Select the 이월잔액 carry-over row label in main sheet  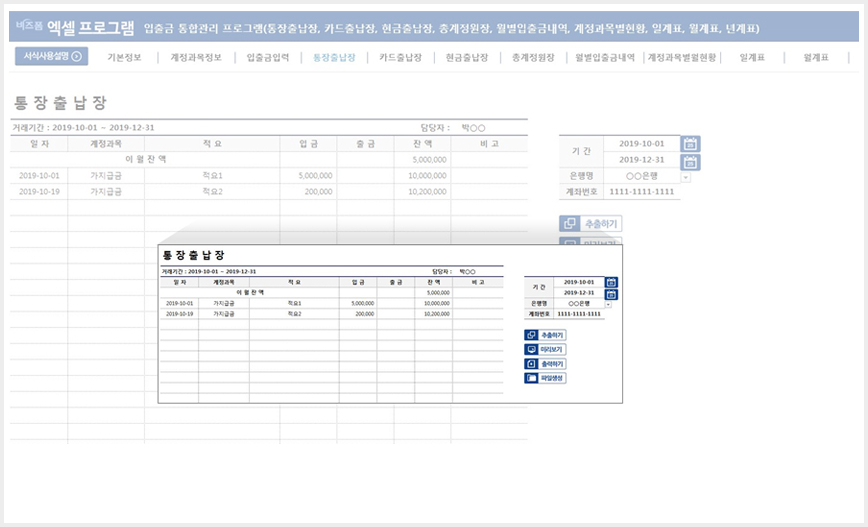(x=145, y=159)
